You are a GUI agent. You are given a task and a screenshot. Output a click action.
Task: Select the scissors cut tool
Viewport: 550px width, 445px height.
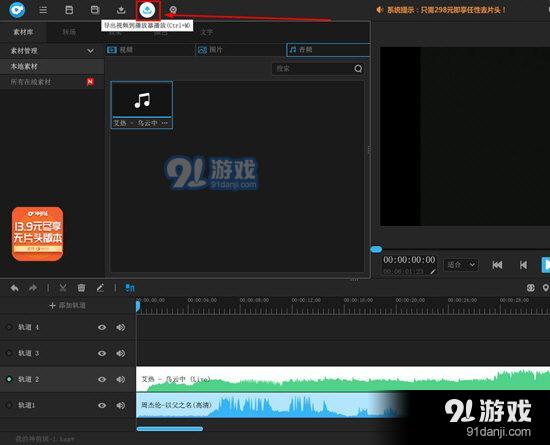63,288
